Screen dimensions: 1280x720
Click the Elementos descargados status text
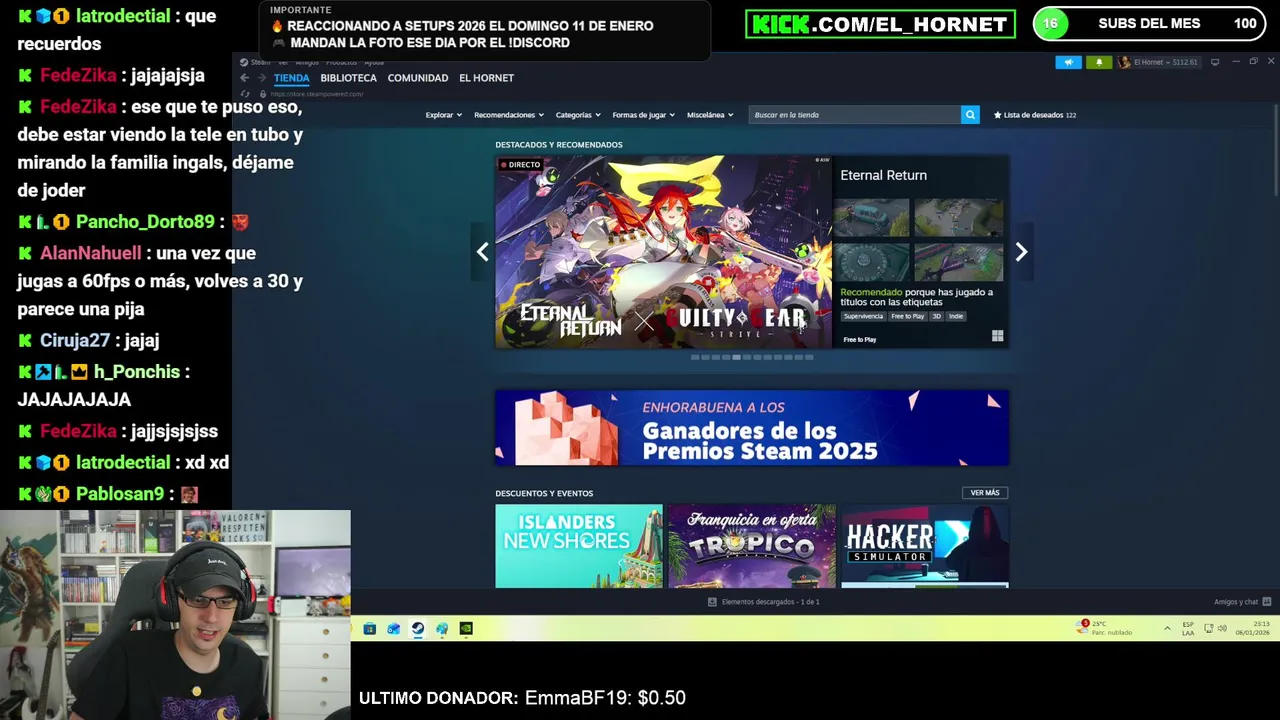coord(770,602)
